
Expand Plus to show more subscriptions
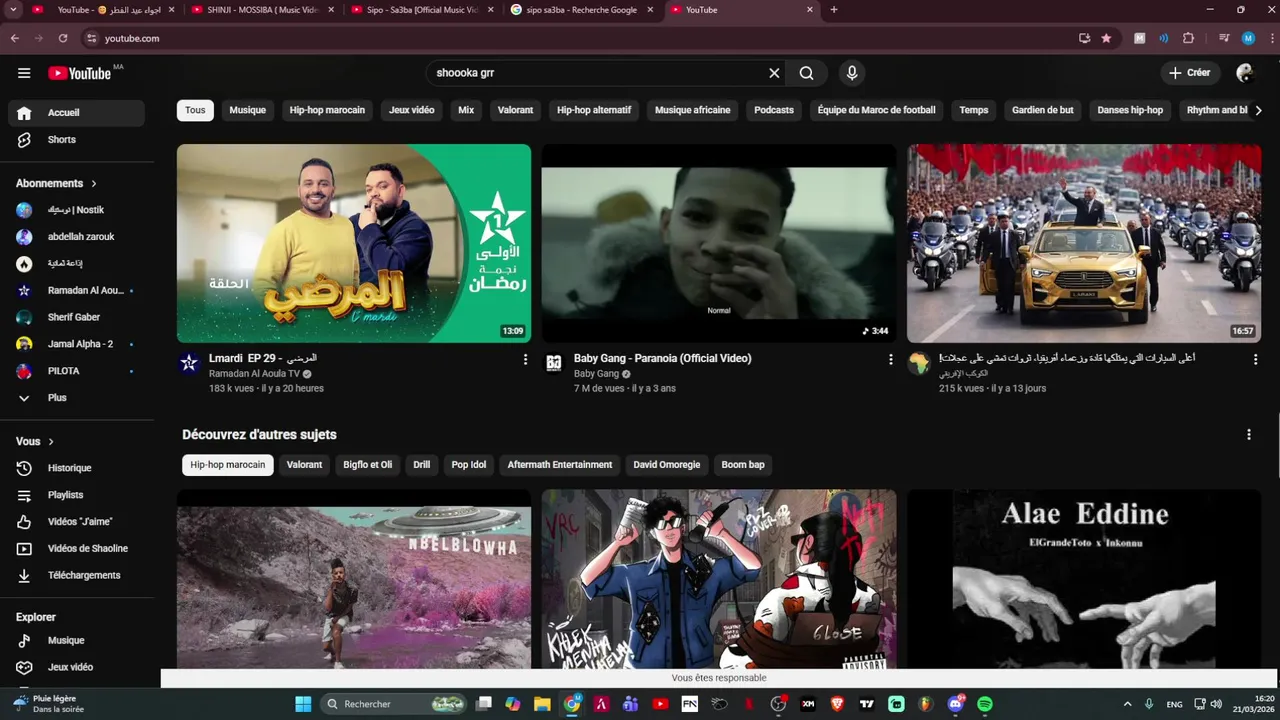pos(76,398)
